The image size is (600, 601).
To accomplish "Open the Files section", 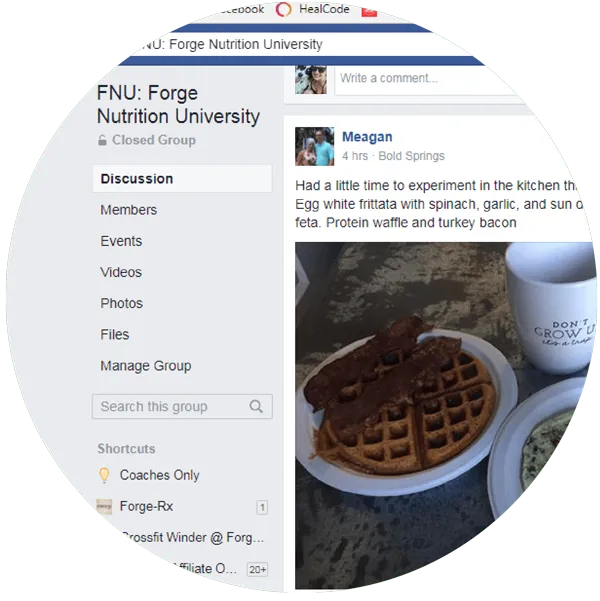I will pyautogui.click(x=115, y=334).
